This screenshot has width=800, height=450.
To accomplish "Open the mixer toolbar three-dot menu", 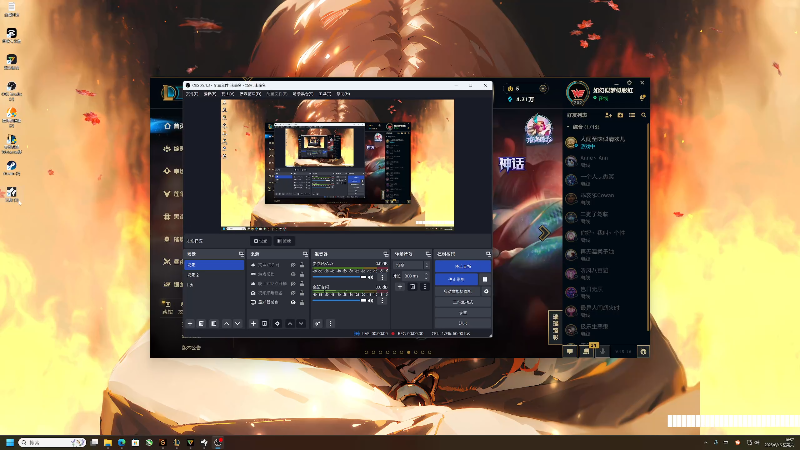I will (330, 323).
